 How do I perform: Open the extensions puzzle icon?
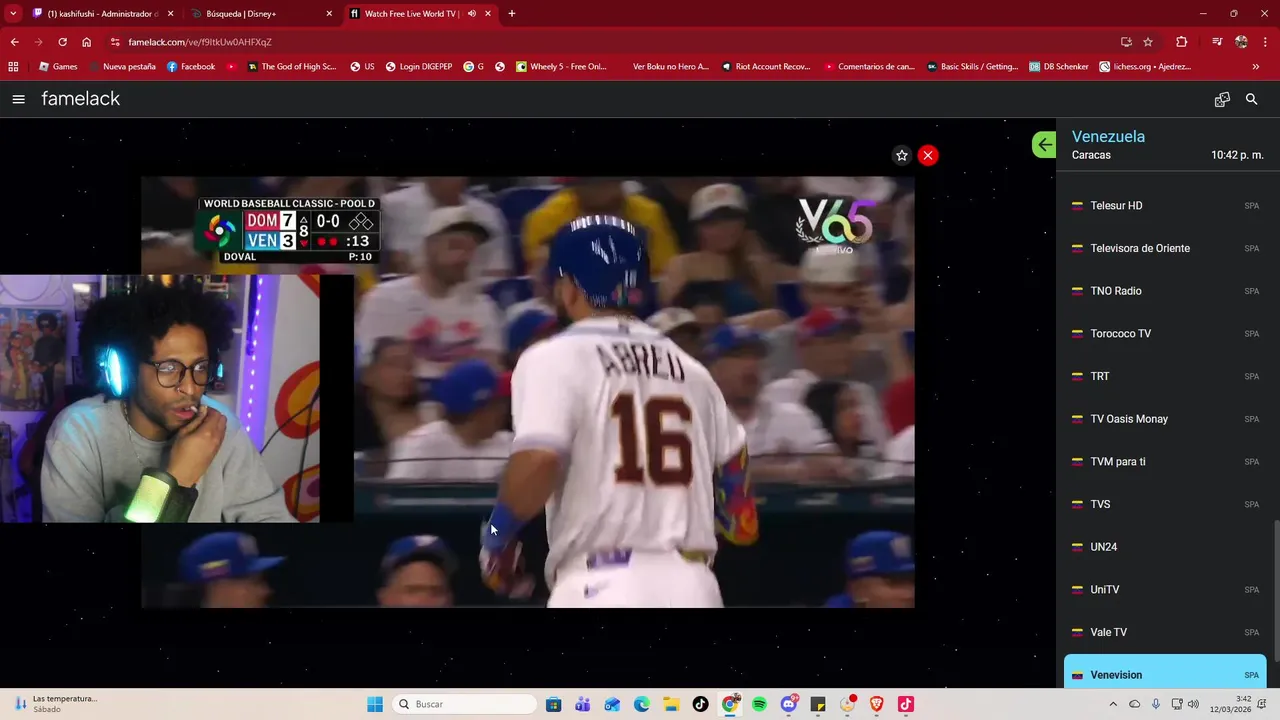pyautogui.click(x=1182, y=42)
